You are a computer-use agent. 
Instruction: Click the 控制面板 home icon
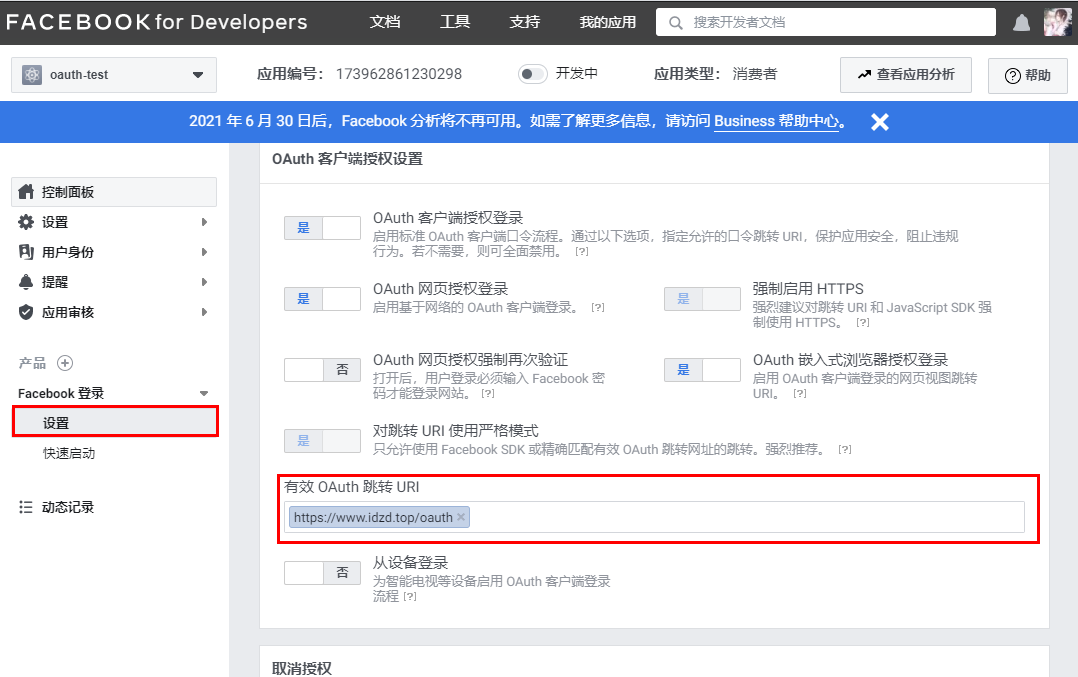click(x=26, y=192)
